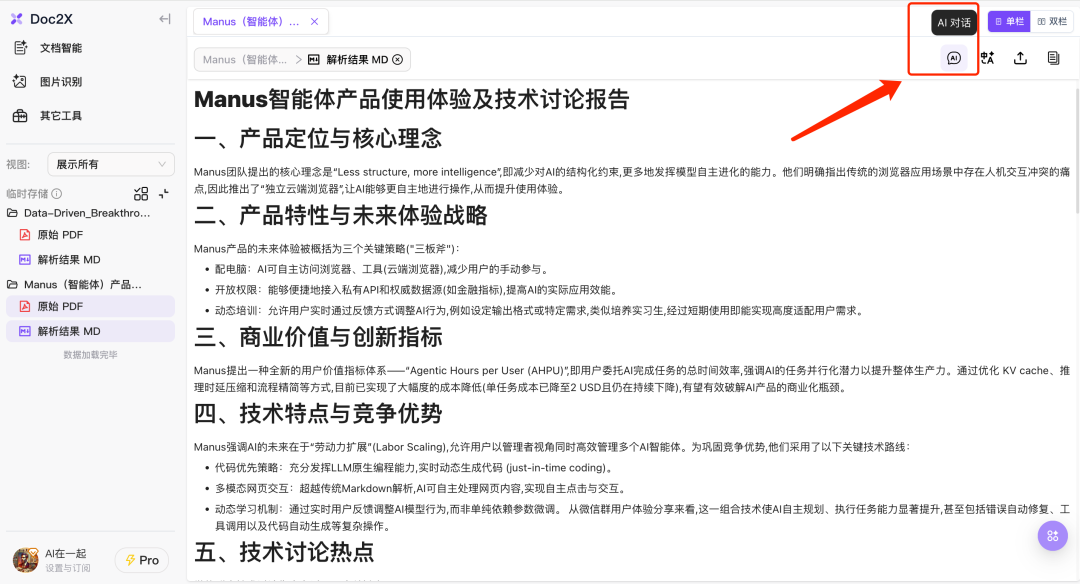Click the bullet line starting with 代码优先策略

414,468
